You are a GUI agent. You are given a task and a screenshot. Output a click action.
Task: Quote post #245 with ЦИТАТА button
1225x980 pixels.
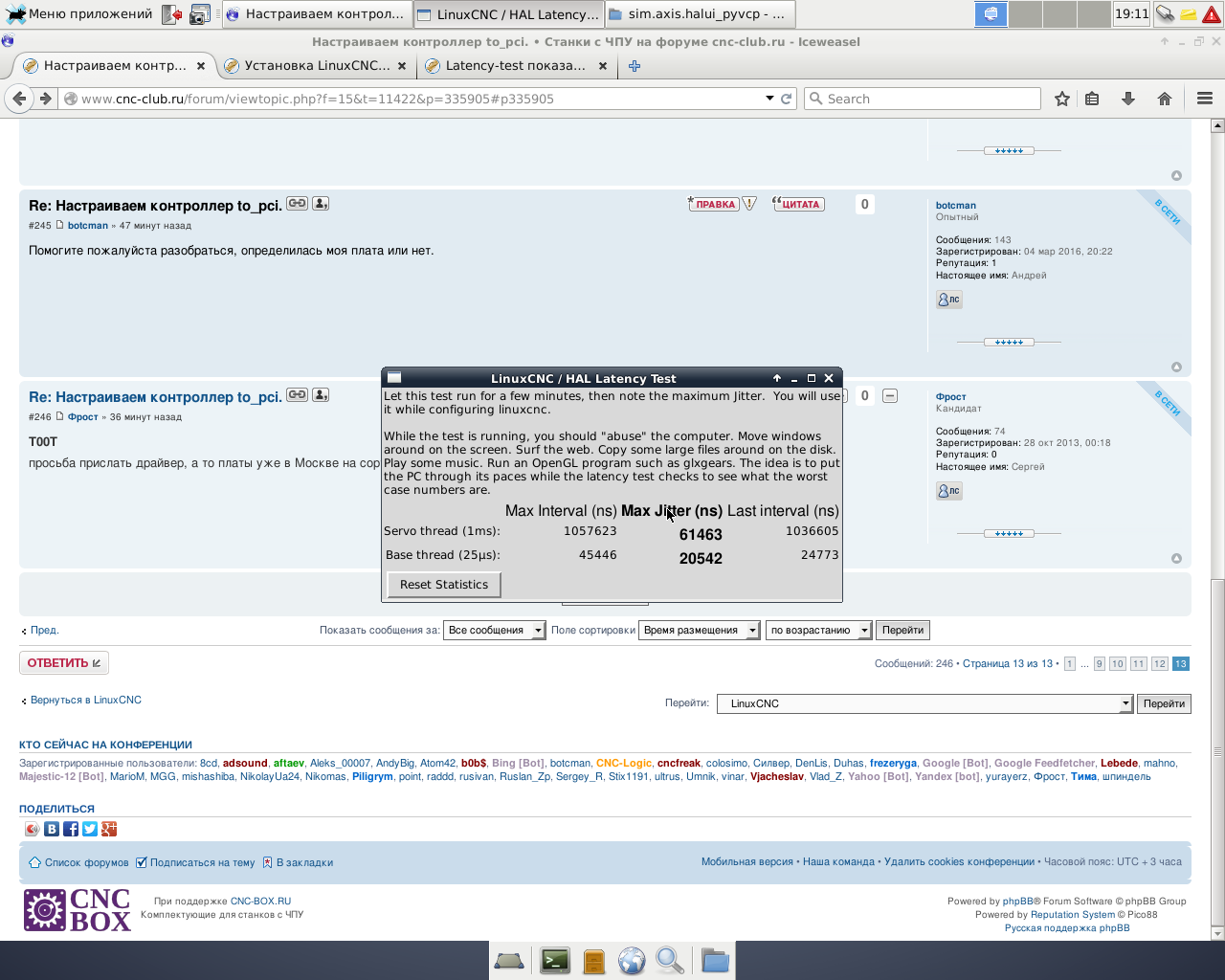(x=798, y=204)
